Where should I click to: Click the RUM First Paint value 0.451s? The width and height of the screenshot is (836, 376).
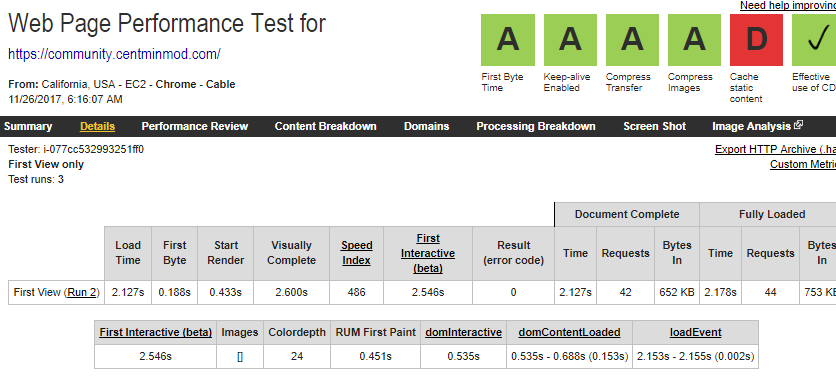coord(375,356)
